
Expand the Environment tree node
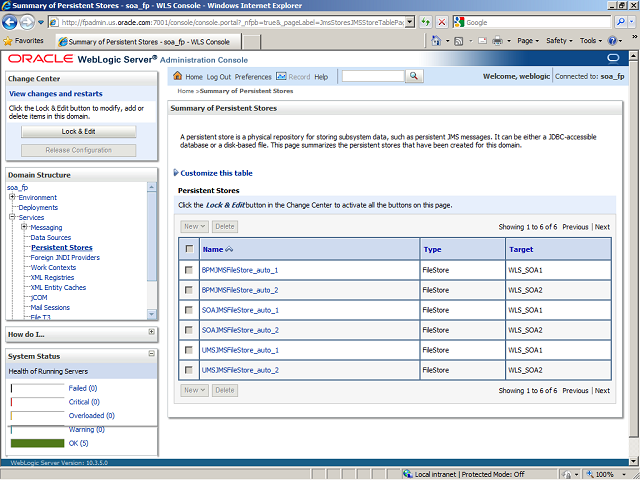pyautogui.click(x=12, y=197)
